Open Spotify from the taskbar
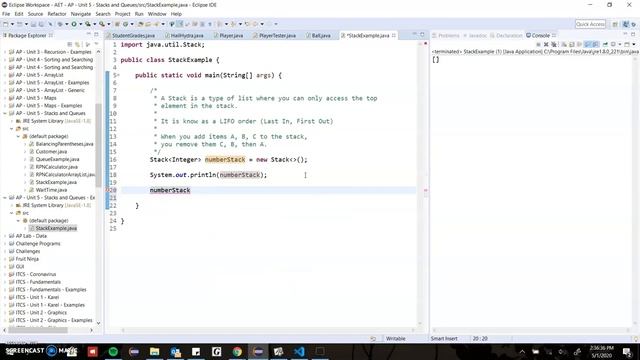This screenshot has height=360, width=640. click(x=113, y=351)
